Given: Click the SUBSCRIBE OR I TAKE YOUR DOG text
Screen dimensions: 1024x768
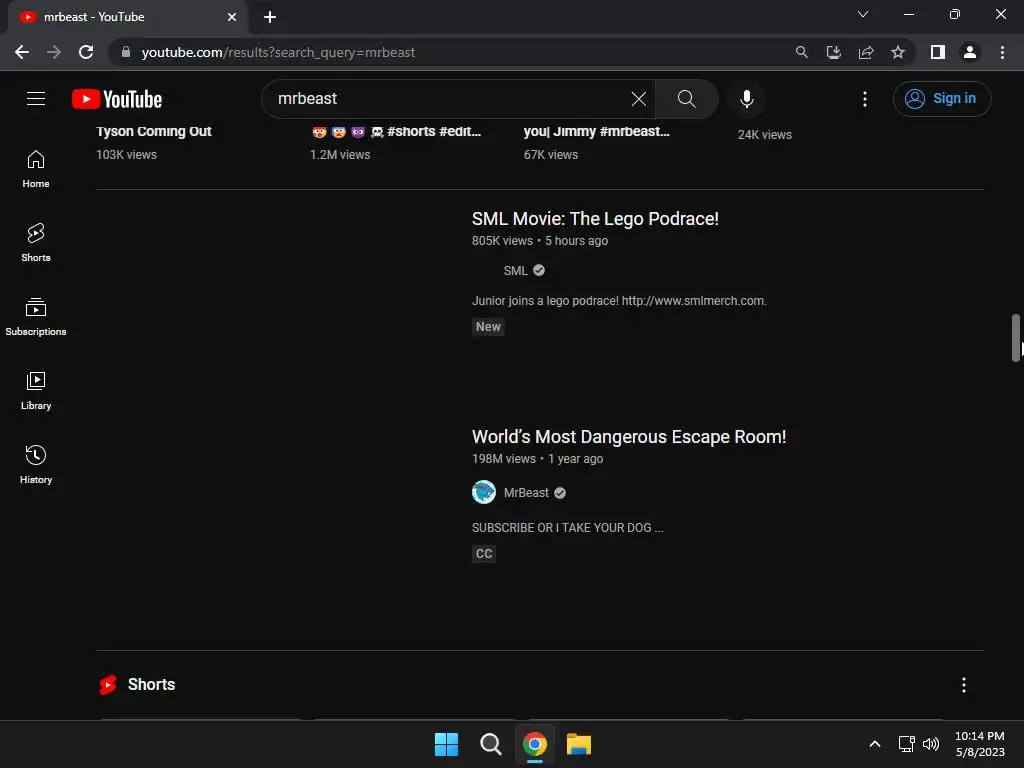Looking at the screenshot, I should pyautogui.click(x=568, y=528).
